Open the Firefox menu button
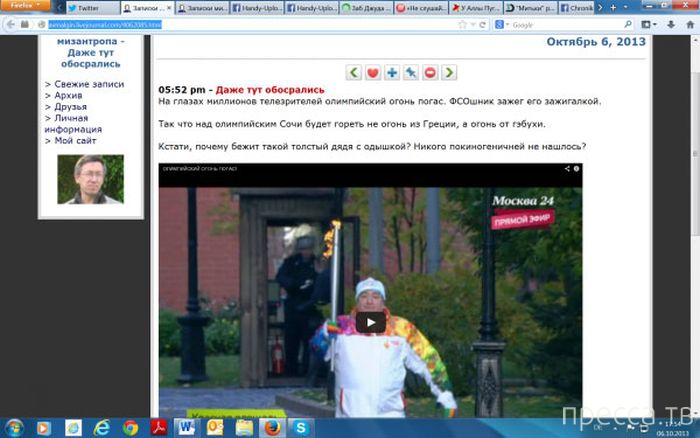The width and height of the screenshot is (700, 438). (24, 6)
